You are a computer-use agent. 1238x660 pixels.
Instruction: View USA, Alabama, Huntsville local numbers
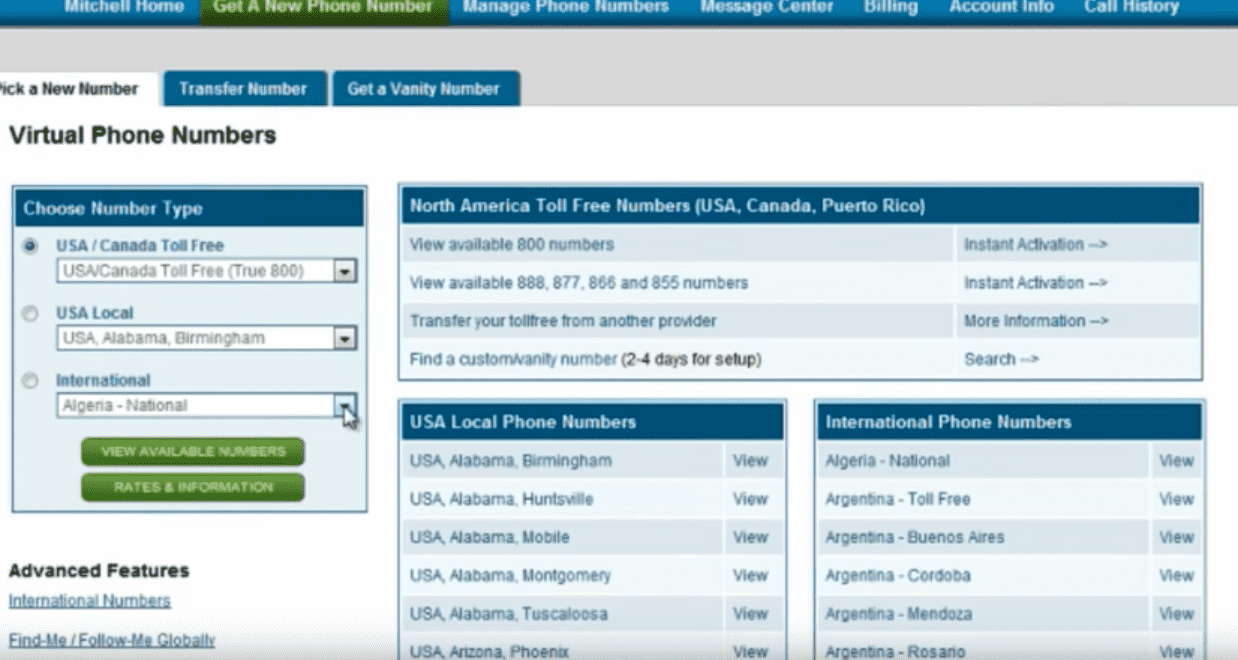[750, 499]
